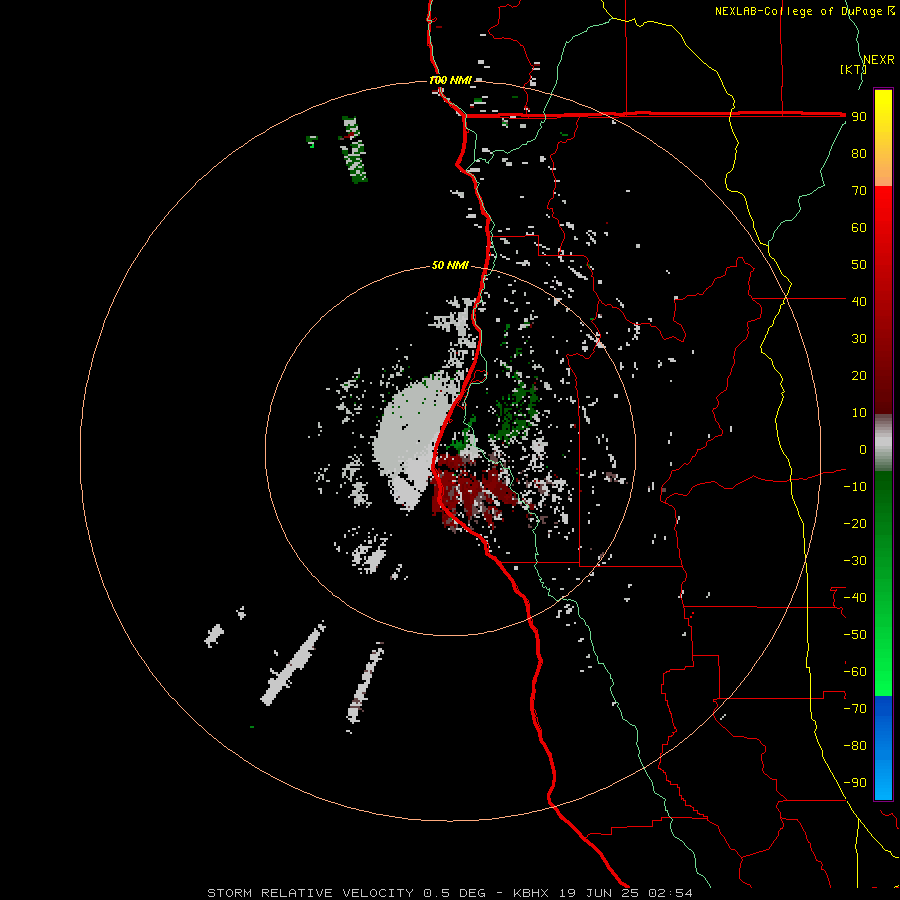Click the -90 value on velocity scale

click(855, 783)
